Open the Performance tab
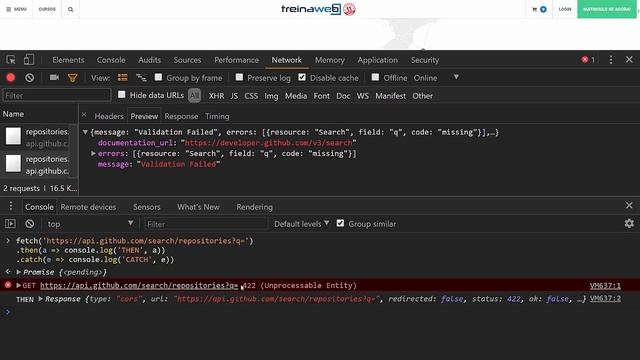Screen dimensions: 640x360 tap(236, 60)
